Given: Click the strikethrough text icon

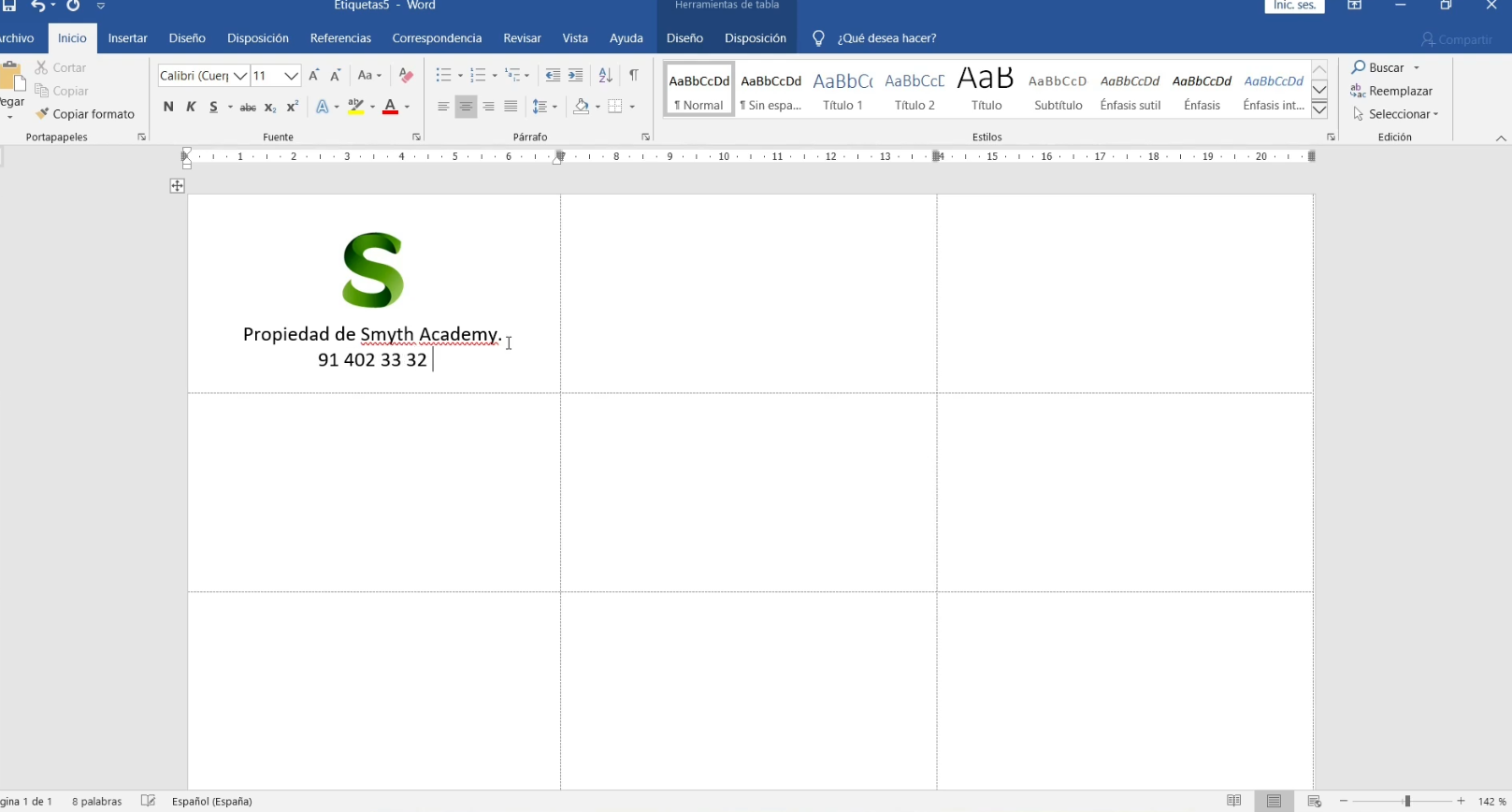Looking at the screenshot, I should (248, 108).
